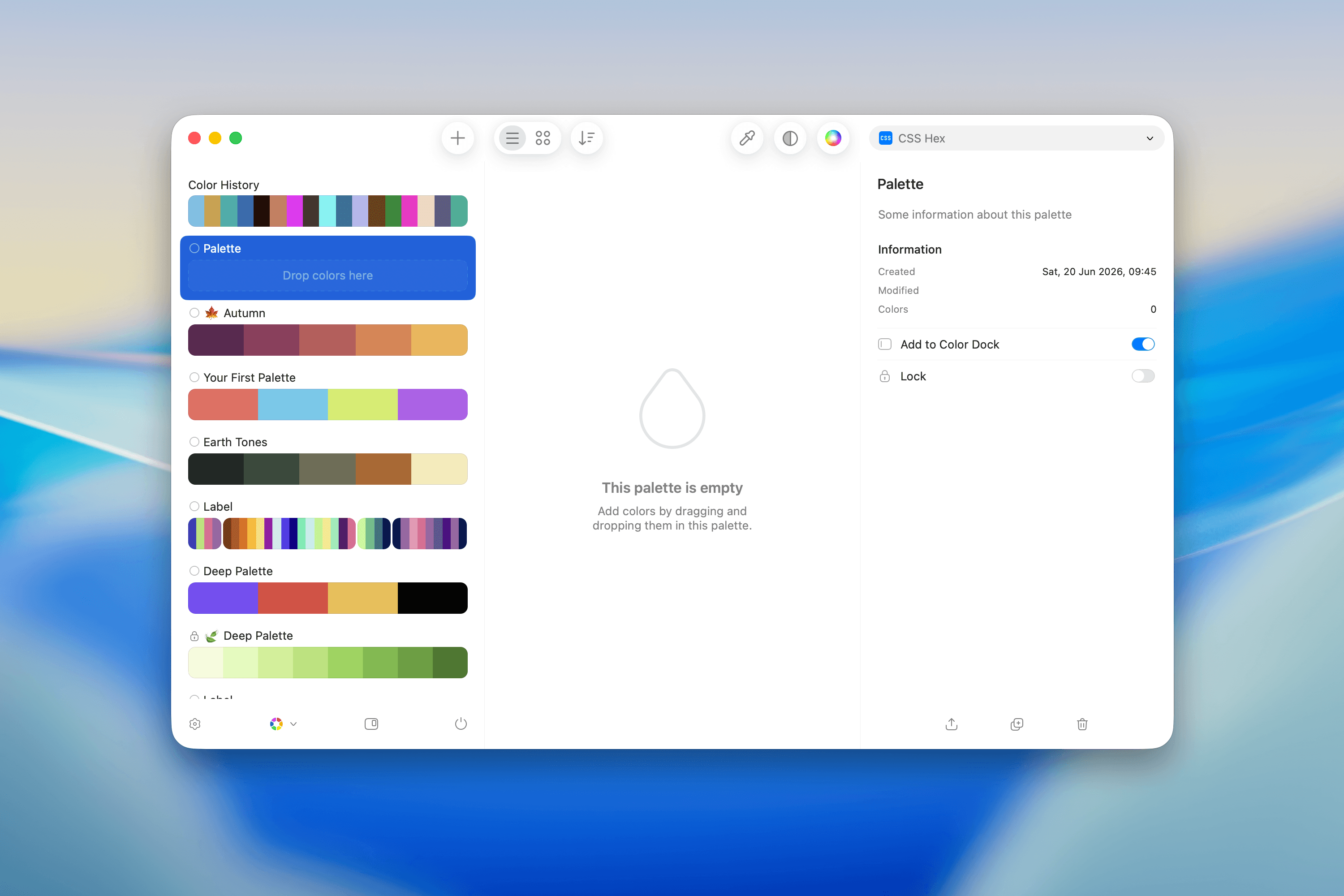The image size is (1344, 896).
Task: Pick the darkest green swatch in locked Deep Palette
Action: (450, 663)
